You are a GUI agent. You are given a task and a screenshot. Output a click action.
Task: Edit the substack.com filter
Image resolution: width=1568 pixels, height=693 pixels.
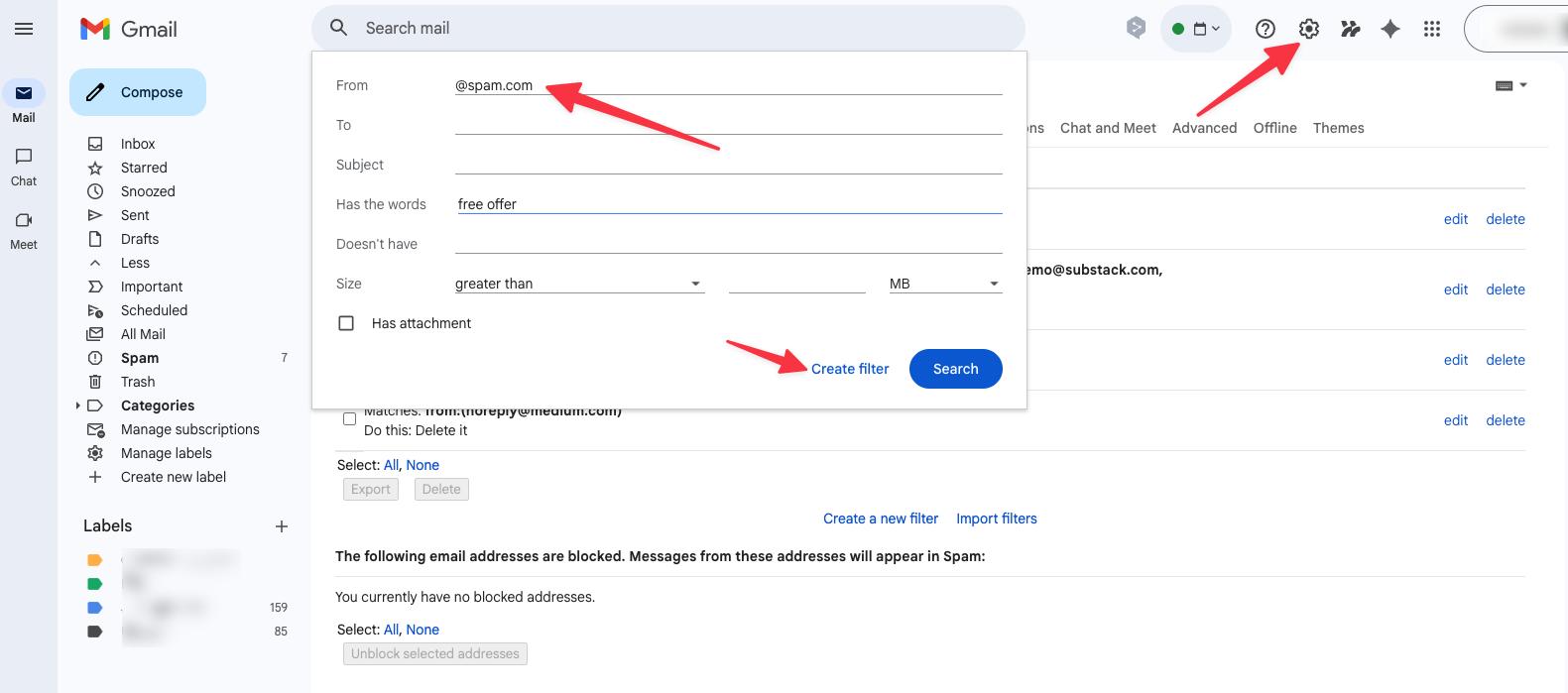click(1456, 289)
